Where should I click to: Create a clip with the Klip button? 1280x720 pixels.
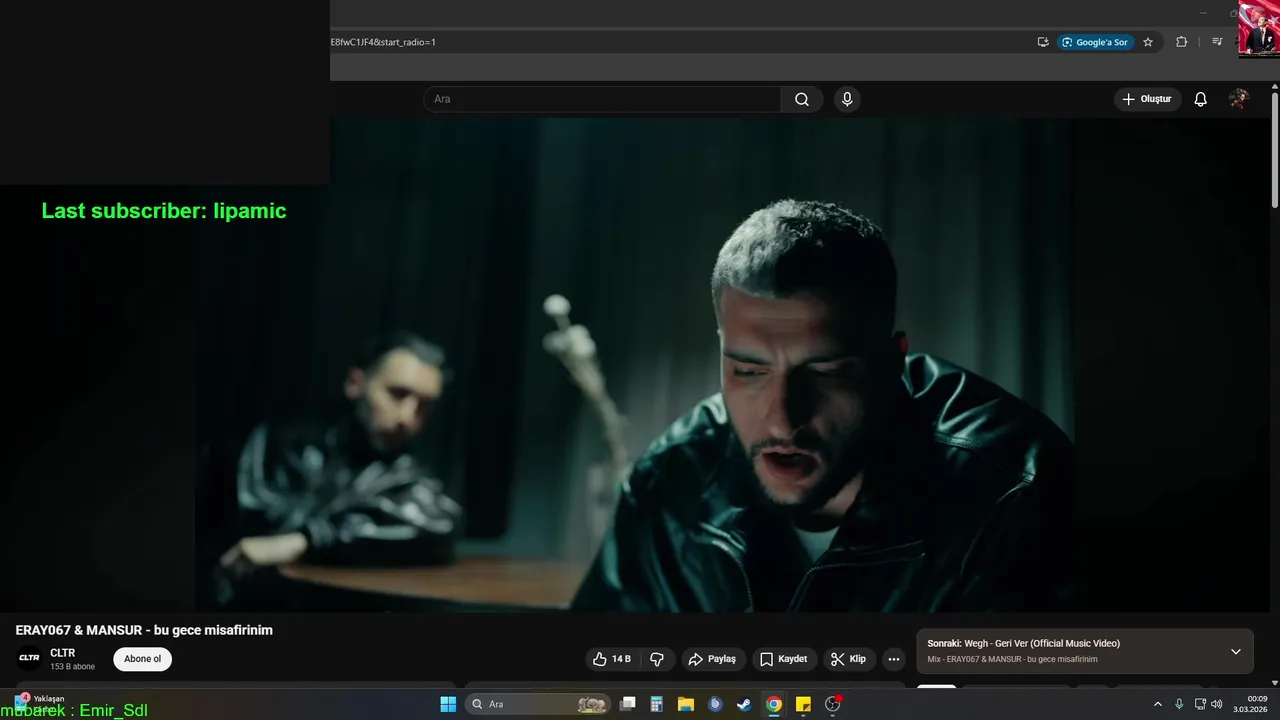tap(848, 659)
